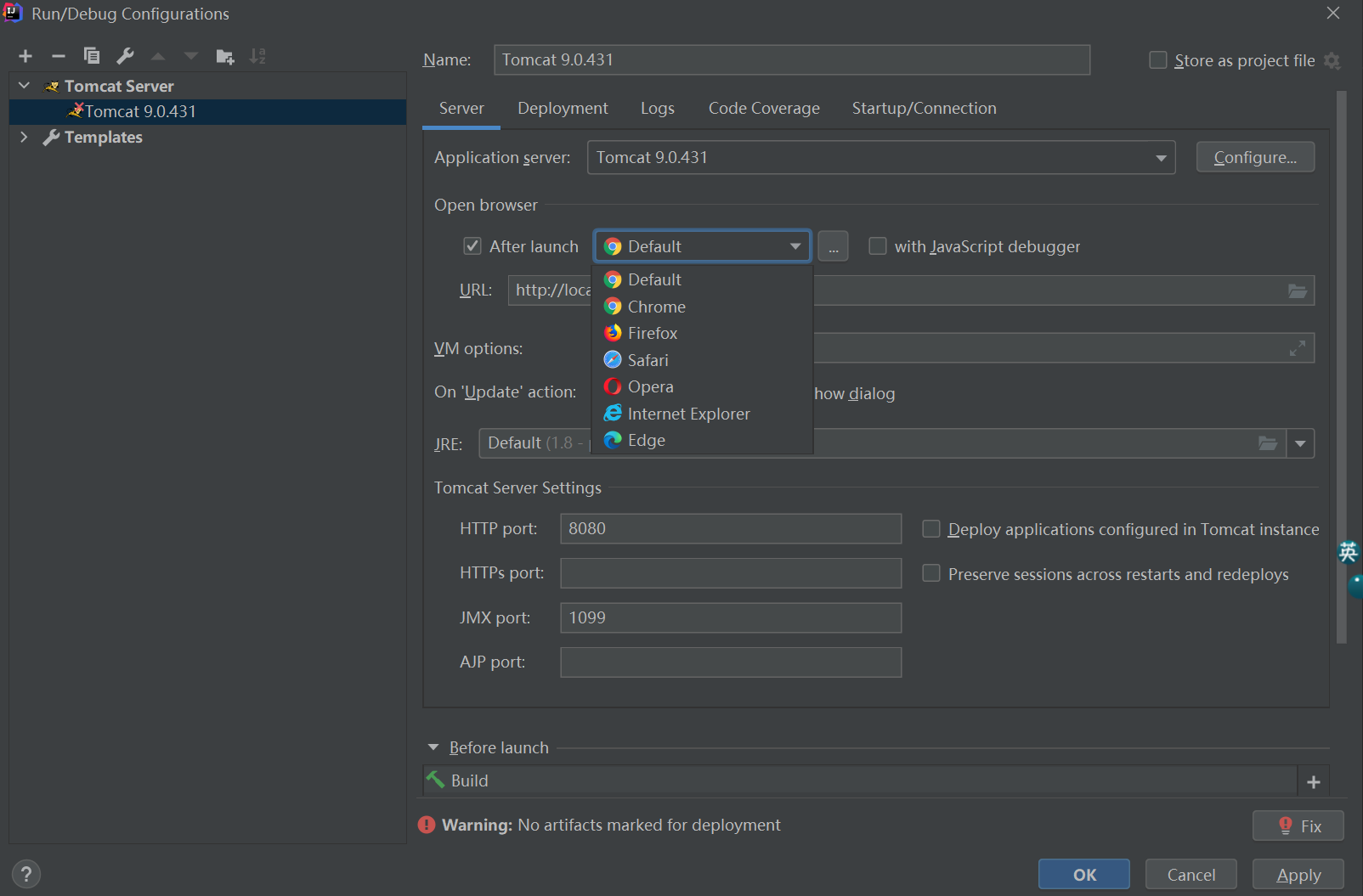Select Internet Explorer from browser list
This screenshot has width=1363, height=896.
pyautogui.click(x=702, y=414)
